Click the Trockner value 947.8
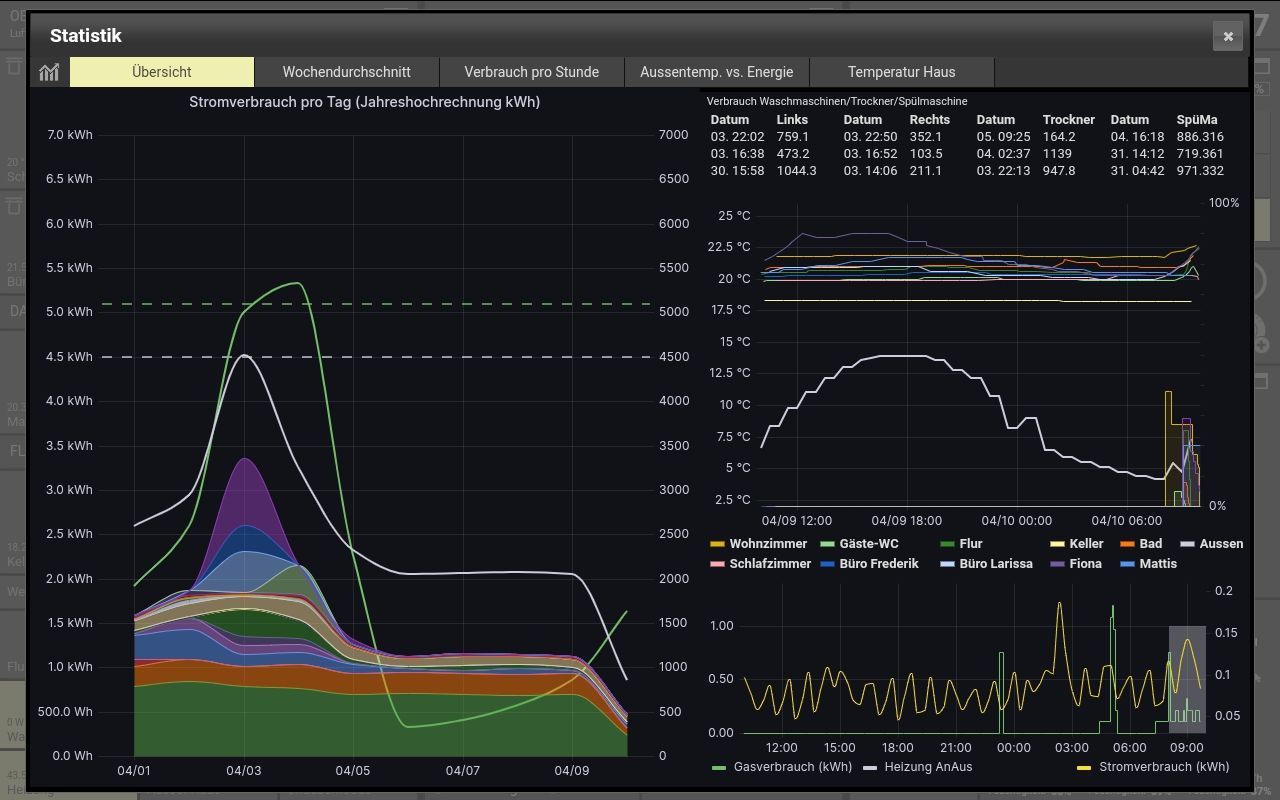Image resolution: width=1280 pixels, height=800 pixels. (x=1059, y=171)
